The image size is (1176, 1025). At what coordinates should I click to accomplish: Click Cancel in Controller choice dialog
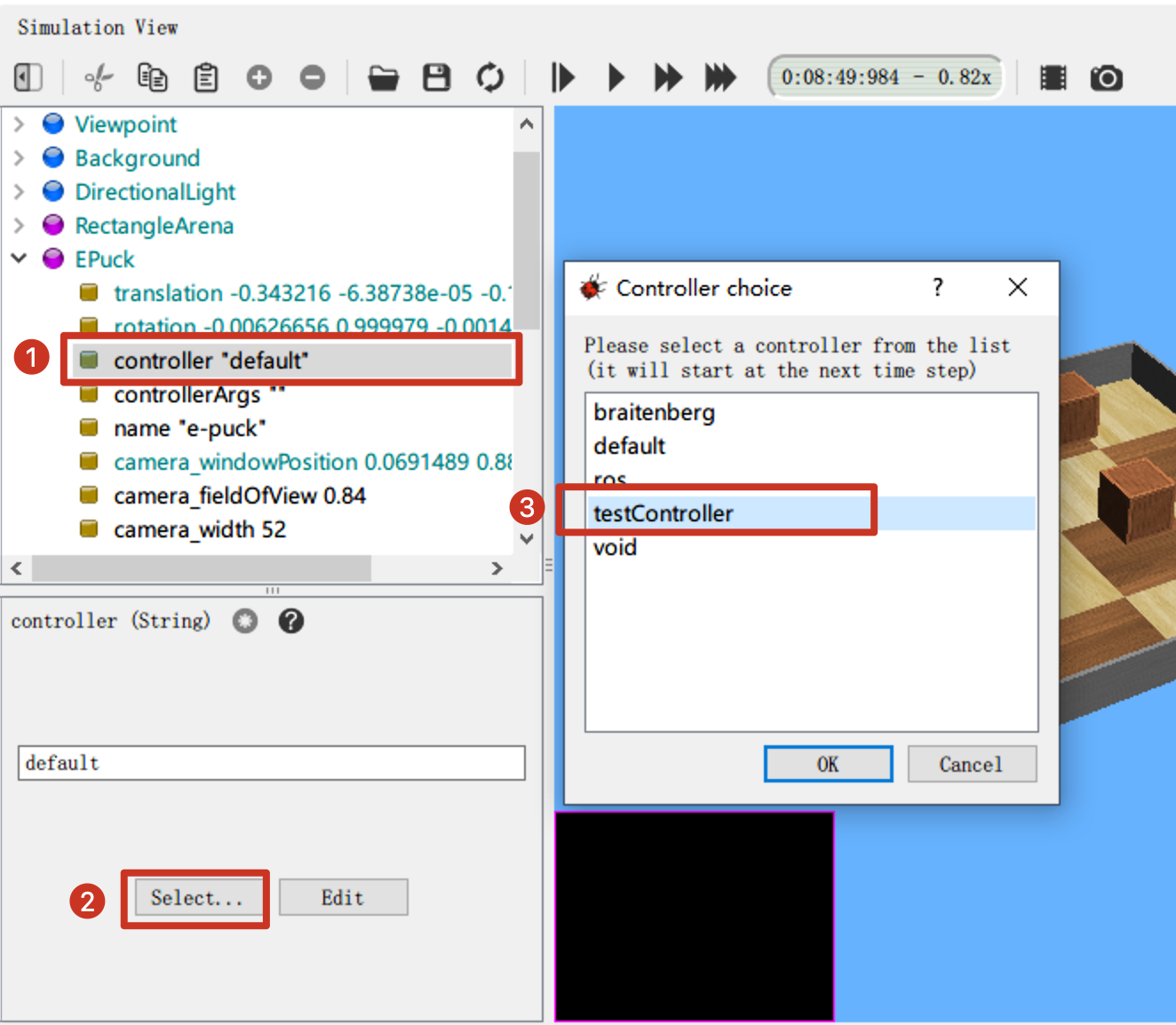pos(972,764)
